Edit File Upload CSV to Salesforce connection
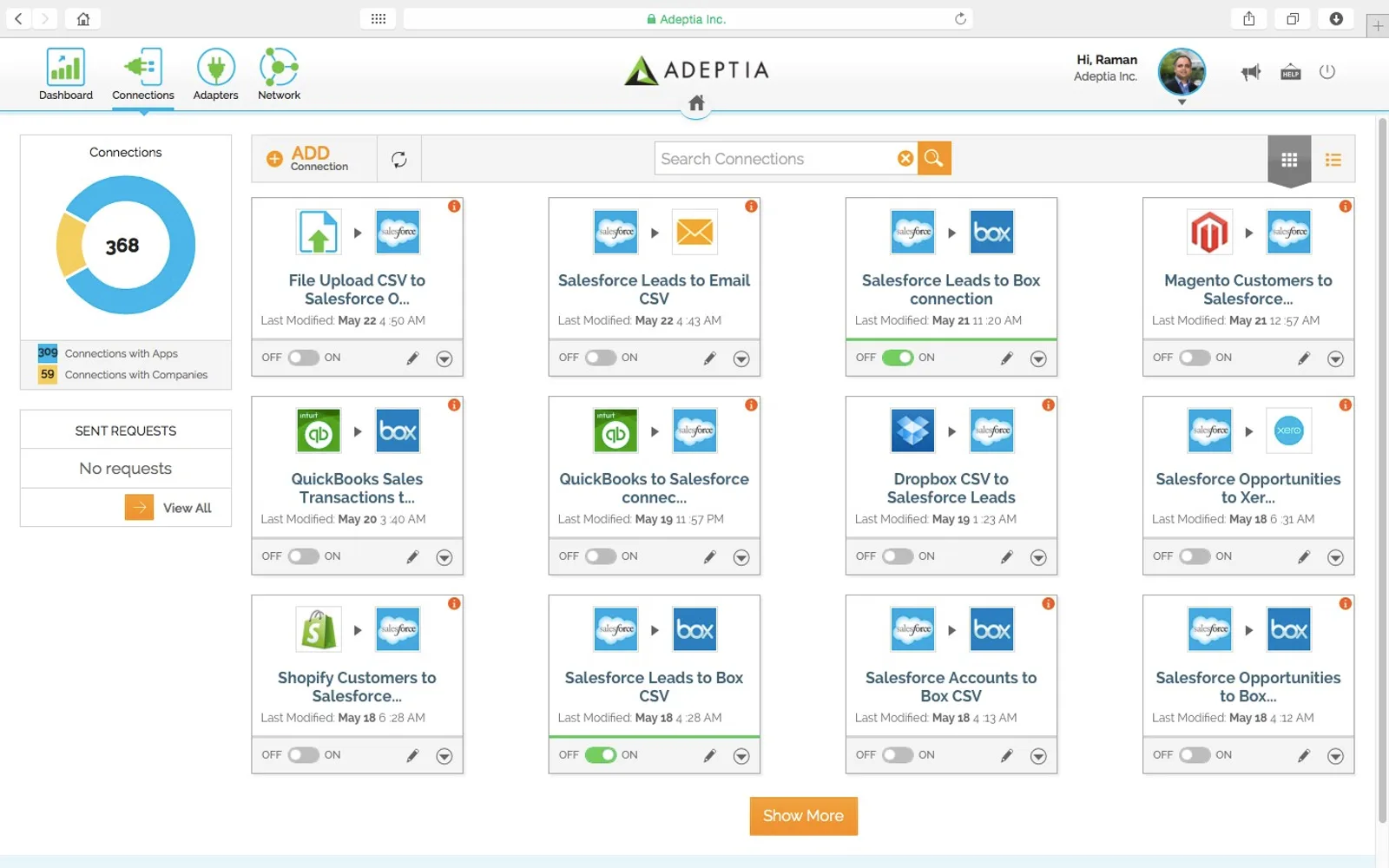Screen dimensions: 1389x868 click(413, 358)
